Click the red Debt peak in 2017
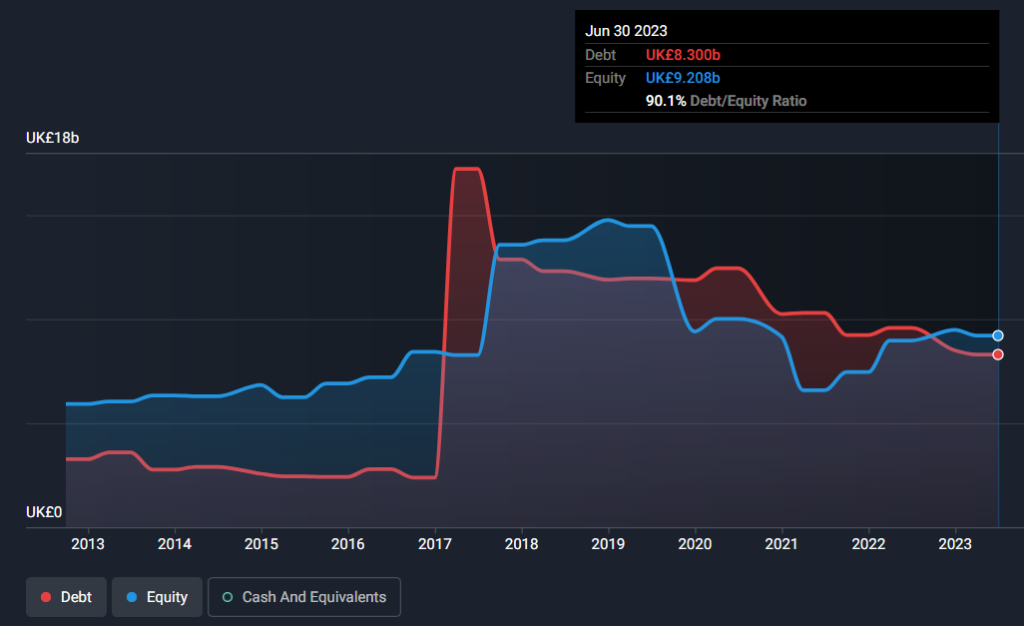 467,169
